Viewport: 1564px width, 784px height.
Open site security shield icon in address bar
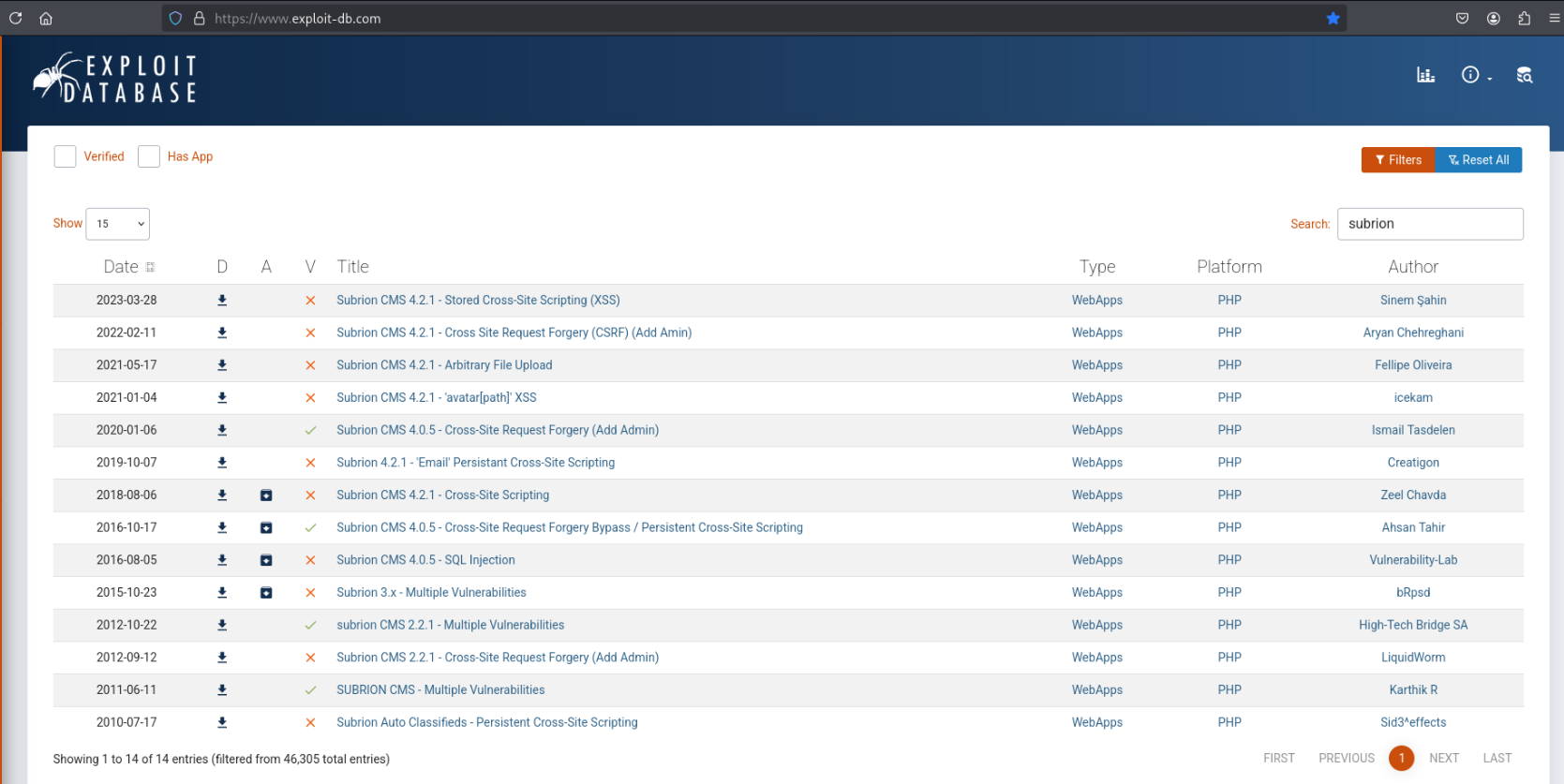tap(175, 18)
